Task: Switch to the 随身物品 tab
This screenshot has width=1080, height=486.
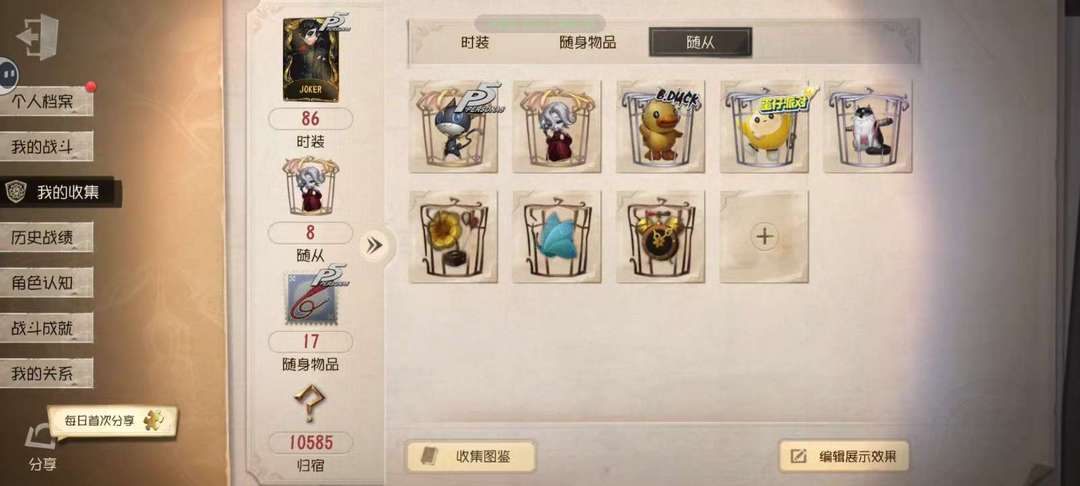Action: pyautogui.click(x=587, y=42)
